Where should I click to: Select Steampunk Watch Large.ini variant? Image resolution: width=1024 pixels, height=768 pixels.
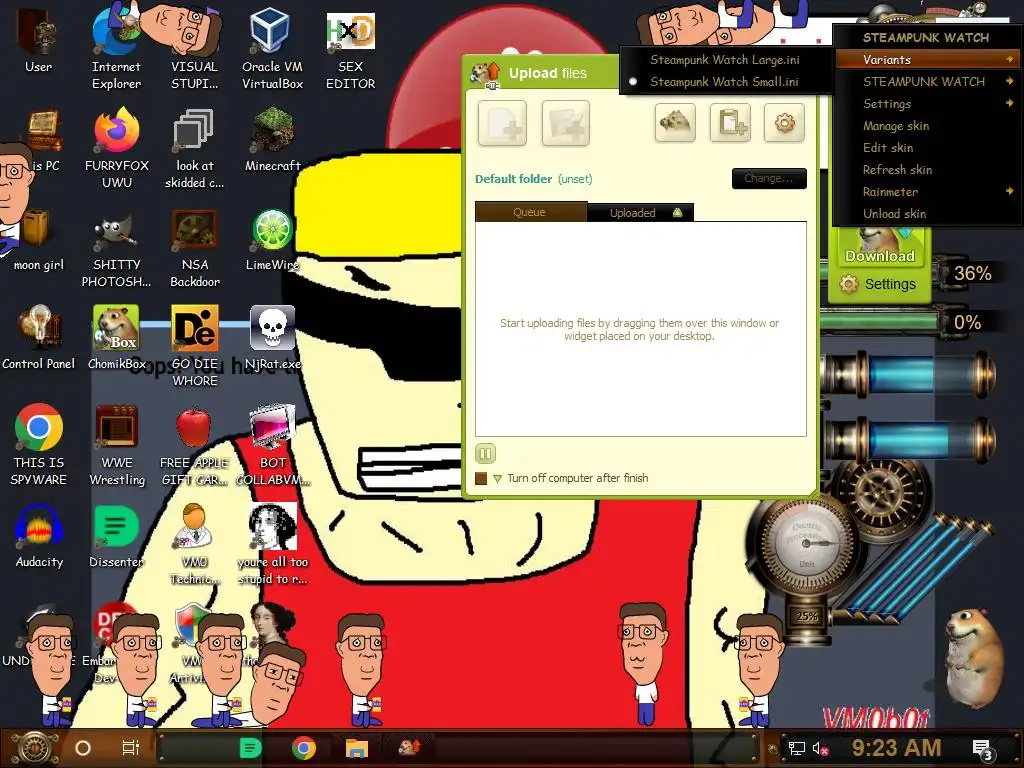(724, 59)
